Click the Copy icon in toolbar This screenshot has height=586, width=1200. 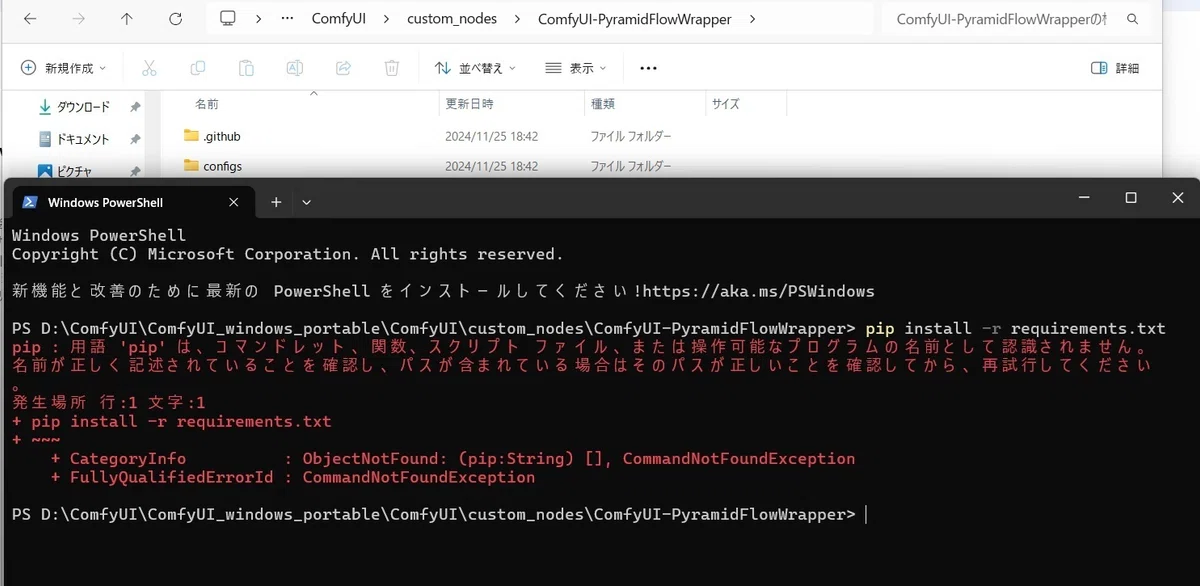(x=198, y=68)
